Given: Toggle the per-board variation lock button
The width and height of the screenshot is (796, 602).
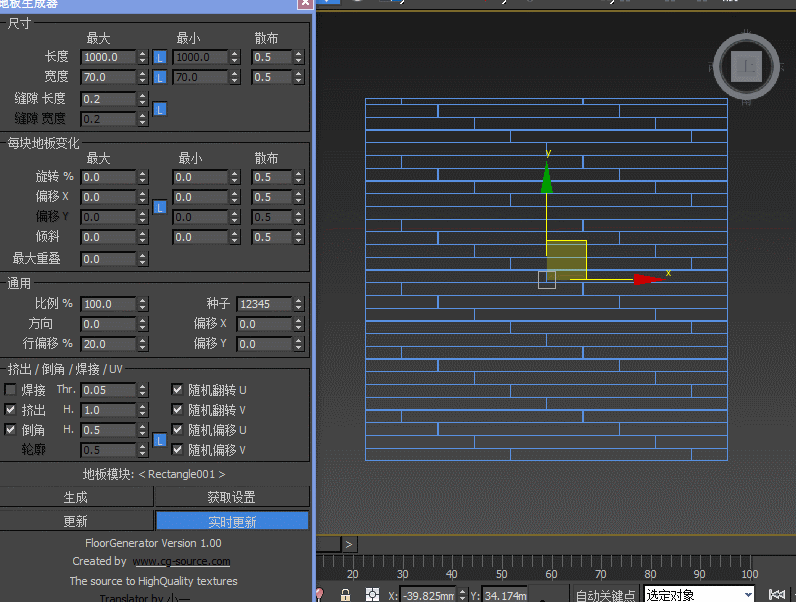Looking at the screenshot, I should 160,207.
